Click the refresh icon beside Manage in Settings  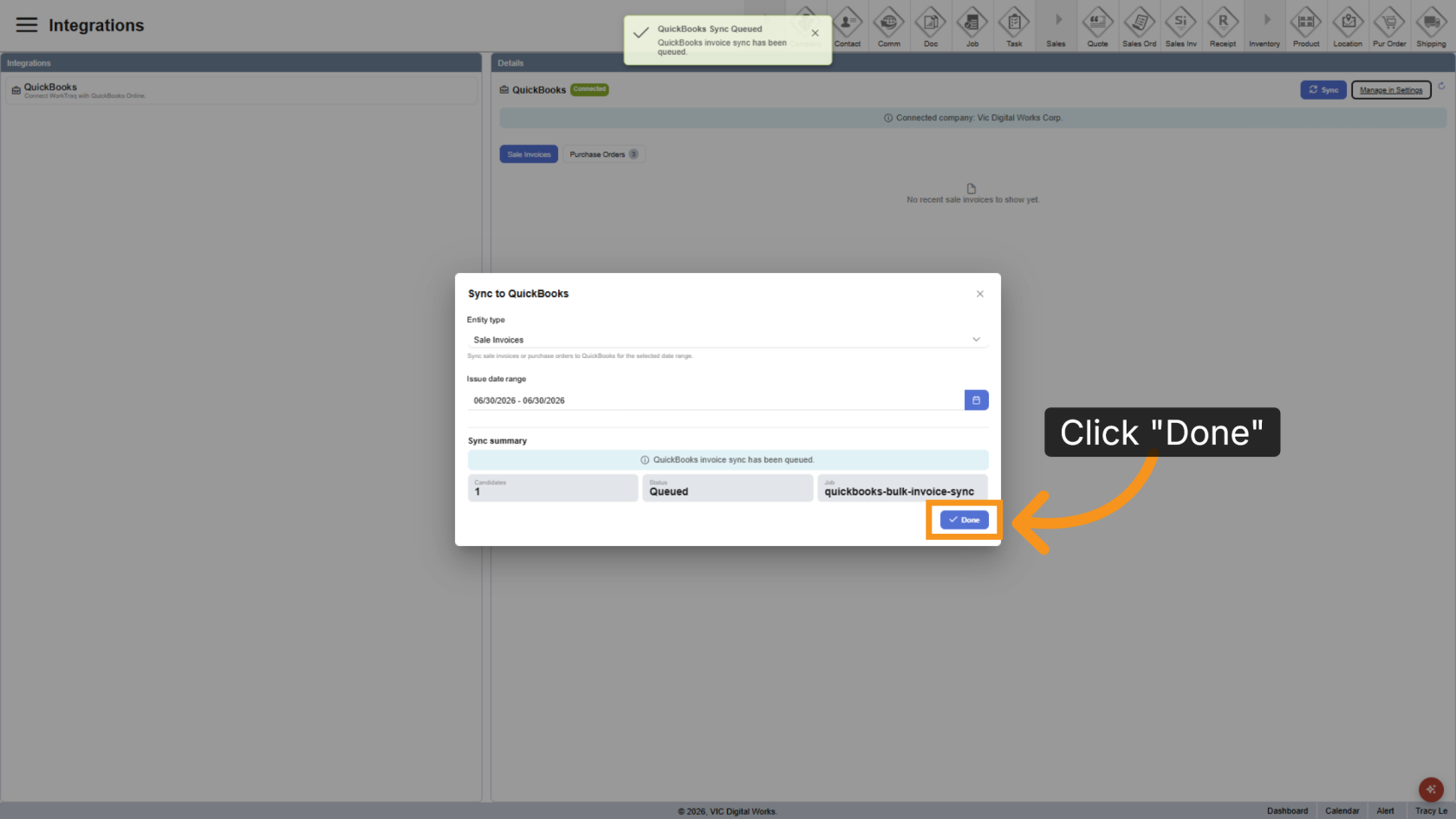coord(1441,86)
